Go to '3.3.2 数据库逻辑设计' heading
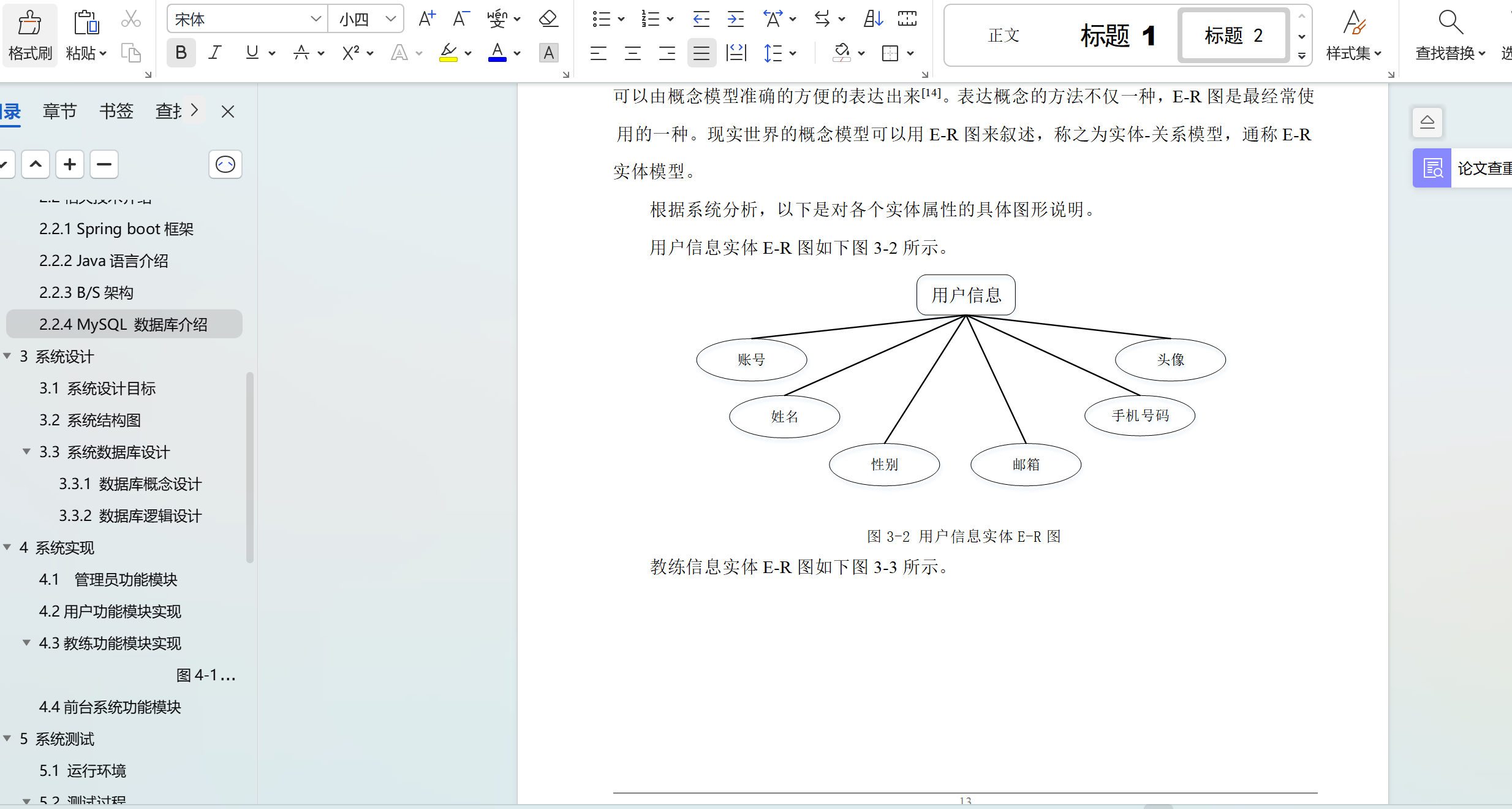1512x809 pixels. (130, 515)
